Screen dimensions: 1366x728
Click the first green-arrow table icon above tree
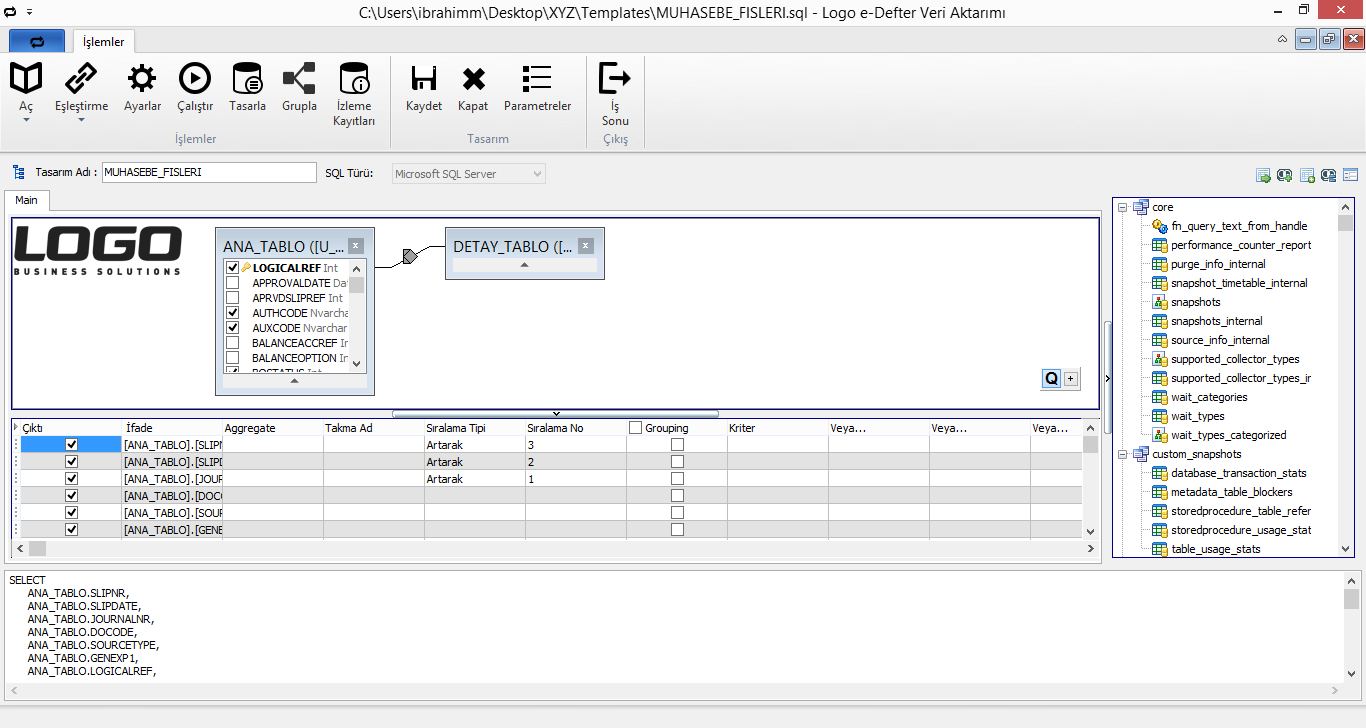(x=1264, y=175)
